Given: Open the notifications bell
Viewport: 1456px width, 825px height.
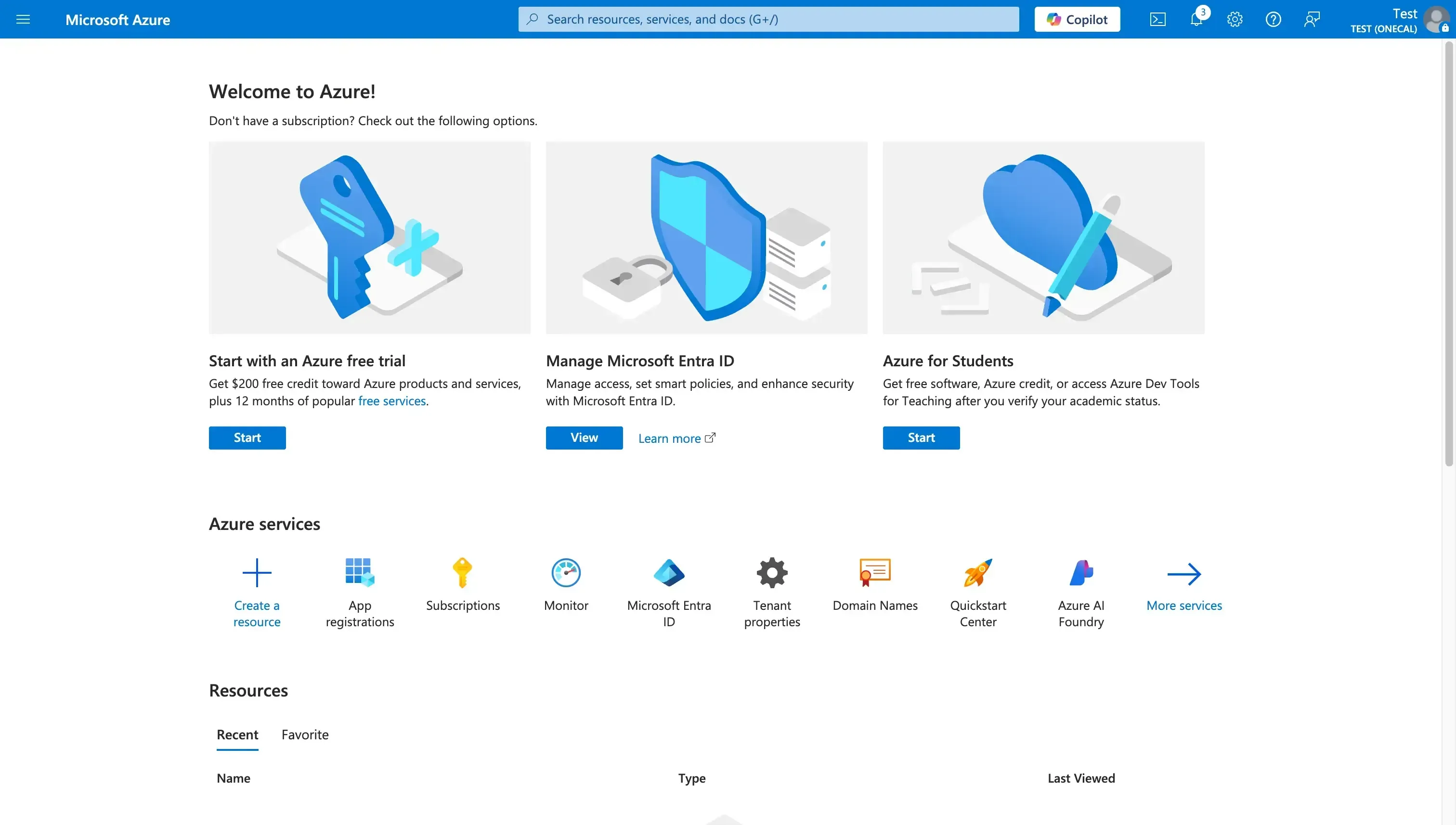Looking at the screenshot, I should coord(1196,19).
